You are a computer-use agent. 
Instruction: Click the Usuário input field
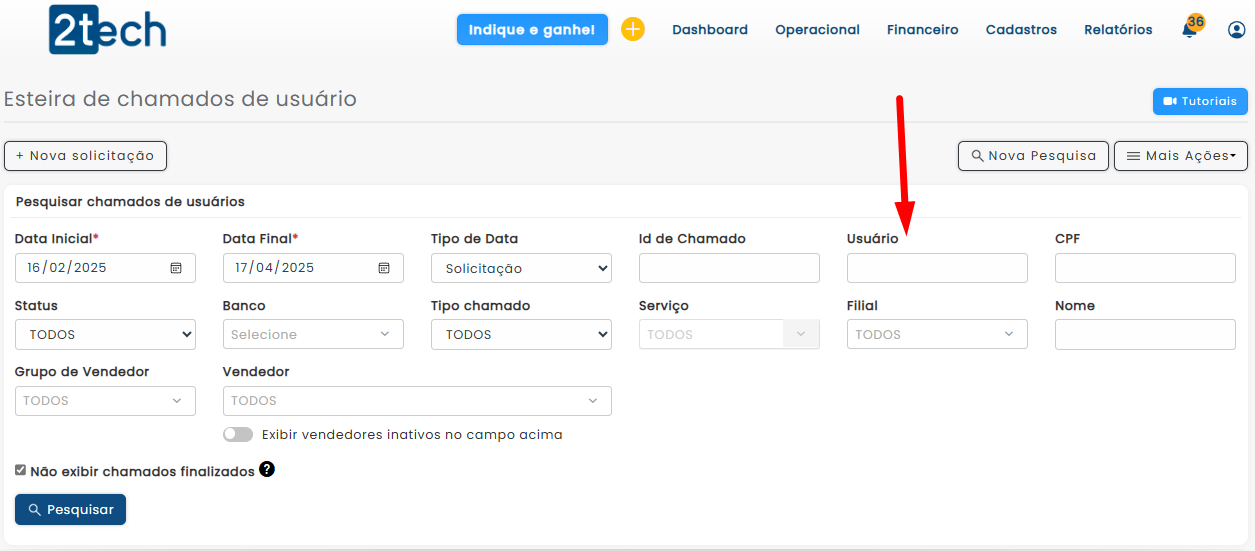(x=937, y=268)
